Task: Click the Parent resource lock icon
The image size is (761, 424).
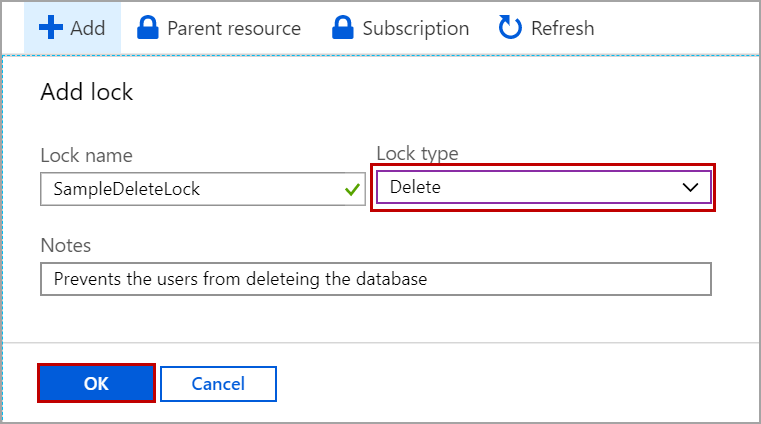Action: click(x=147, y=27)
